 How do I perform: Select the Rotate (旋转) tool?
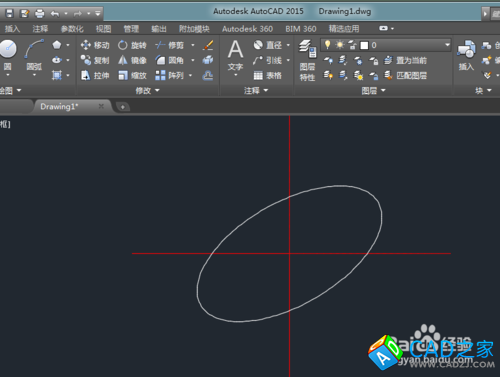tap(132, 45)
